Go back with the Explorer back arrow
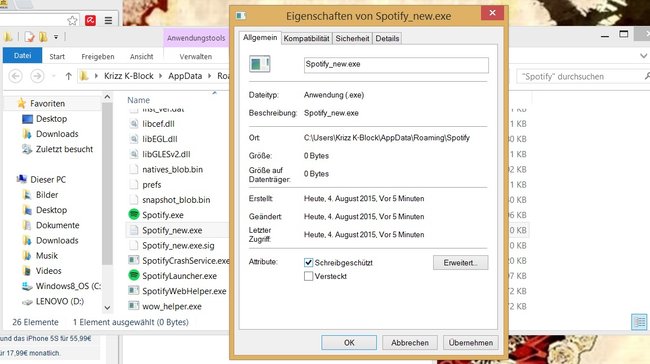This screenshot has height=364, width=650. (x=16, y=76)
